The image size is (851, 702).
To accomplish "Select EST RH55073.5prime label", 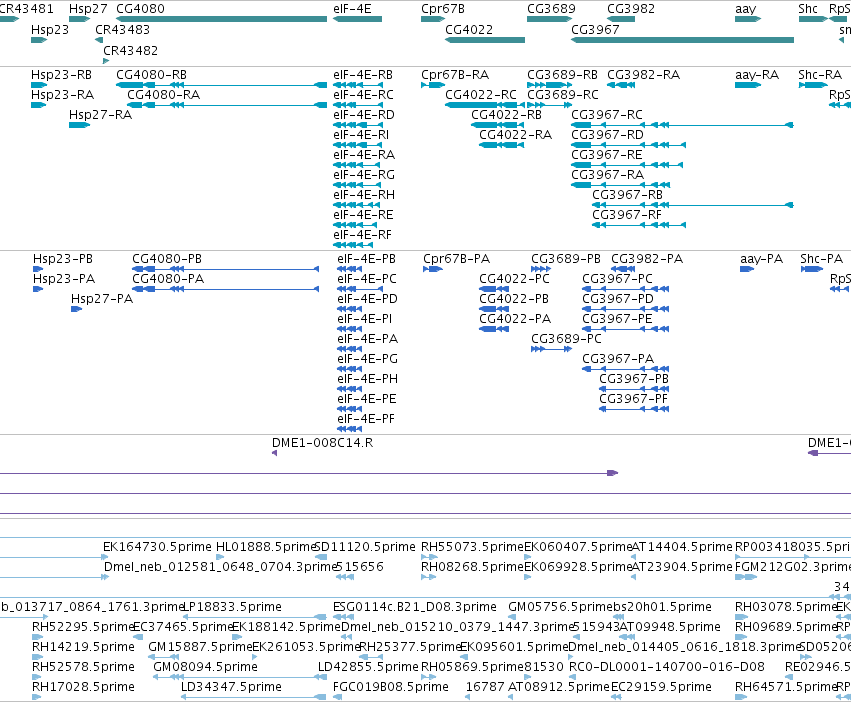I will tap(472, 547).
